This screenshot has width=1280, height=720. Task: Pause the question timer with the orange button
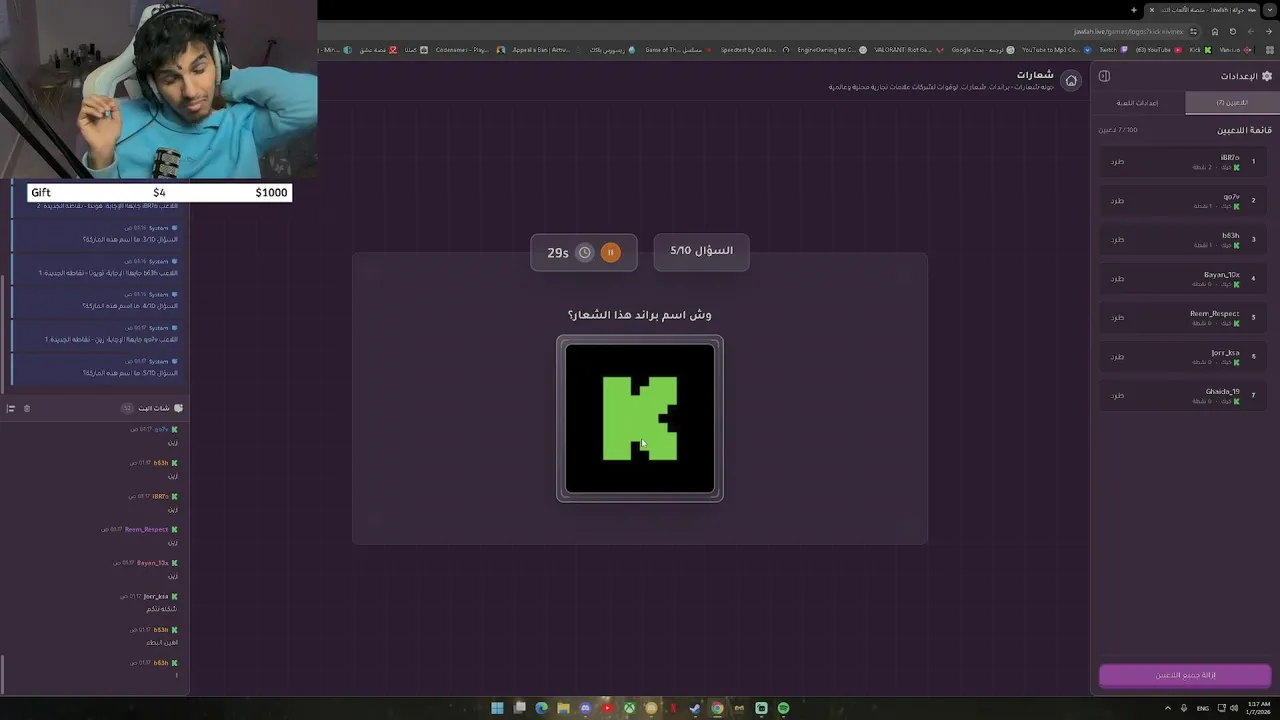pyautogui.click(x=610, y=253)
